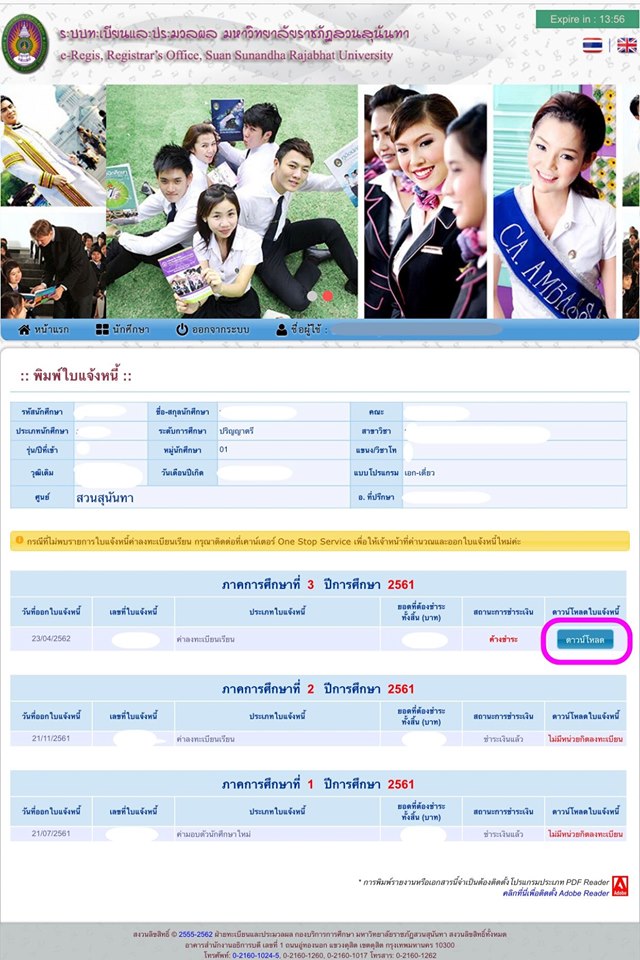Open the หน้าแรก menu item
The height and width of the screenshot is (960, 640).
53,329
